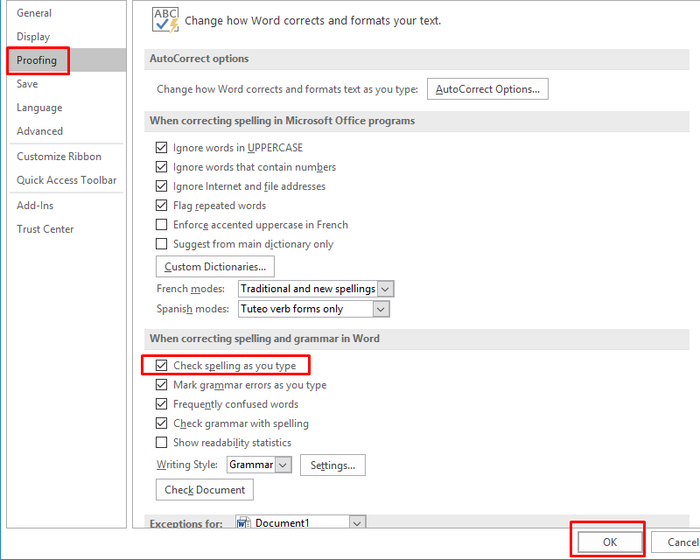700x560 pixels.
Task: Confirm changes with OK button
Action: [609, 542]
